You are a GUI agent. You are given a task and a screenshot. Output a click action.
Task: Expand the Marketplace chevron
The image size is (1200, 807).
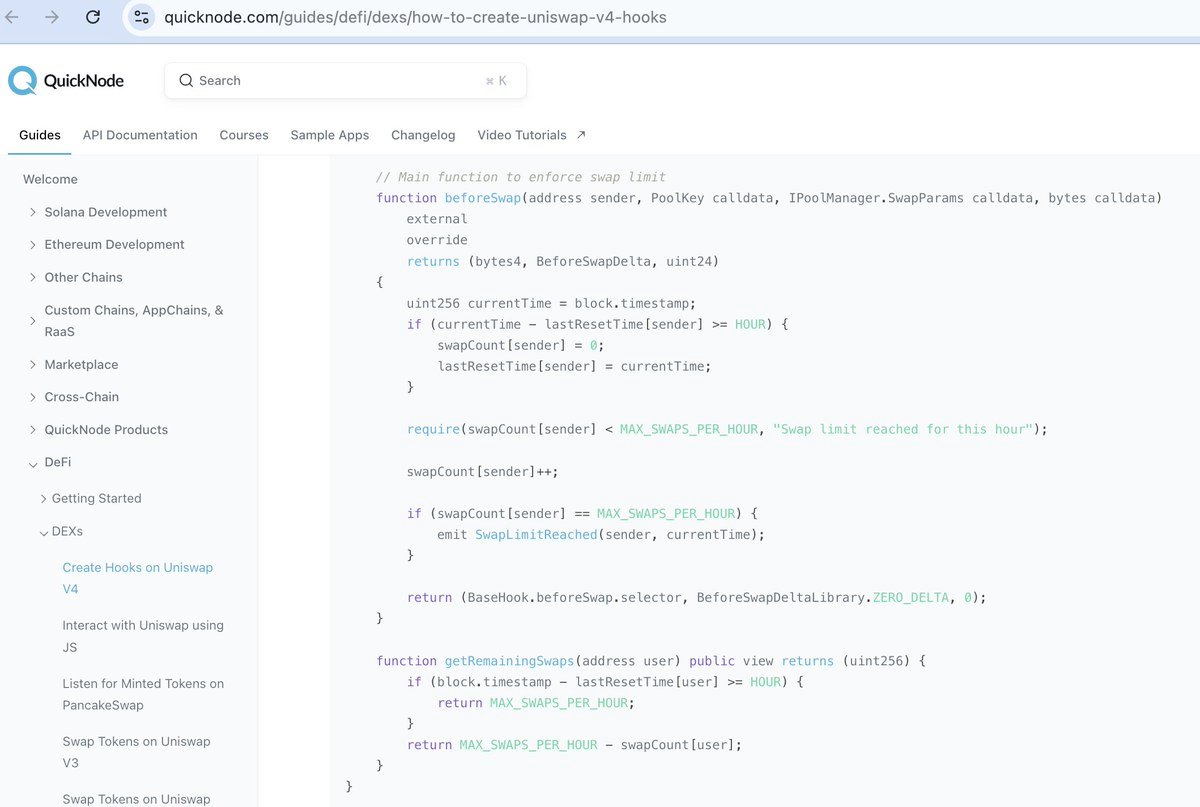[x=33, y=364]
